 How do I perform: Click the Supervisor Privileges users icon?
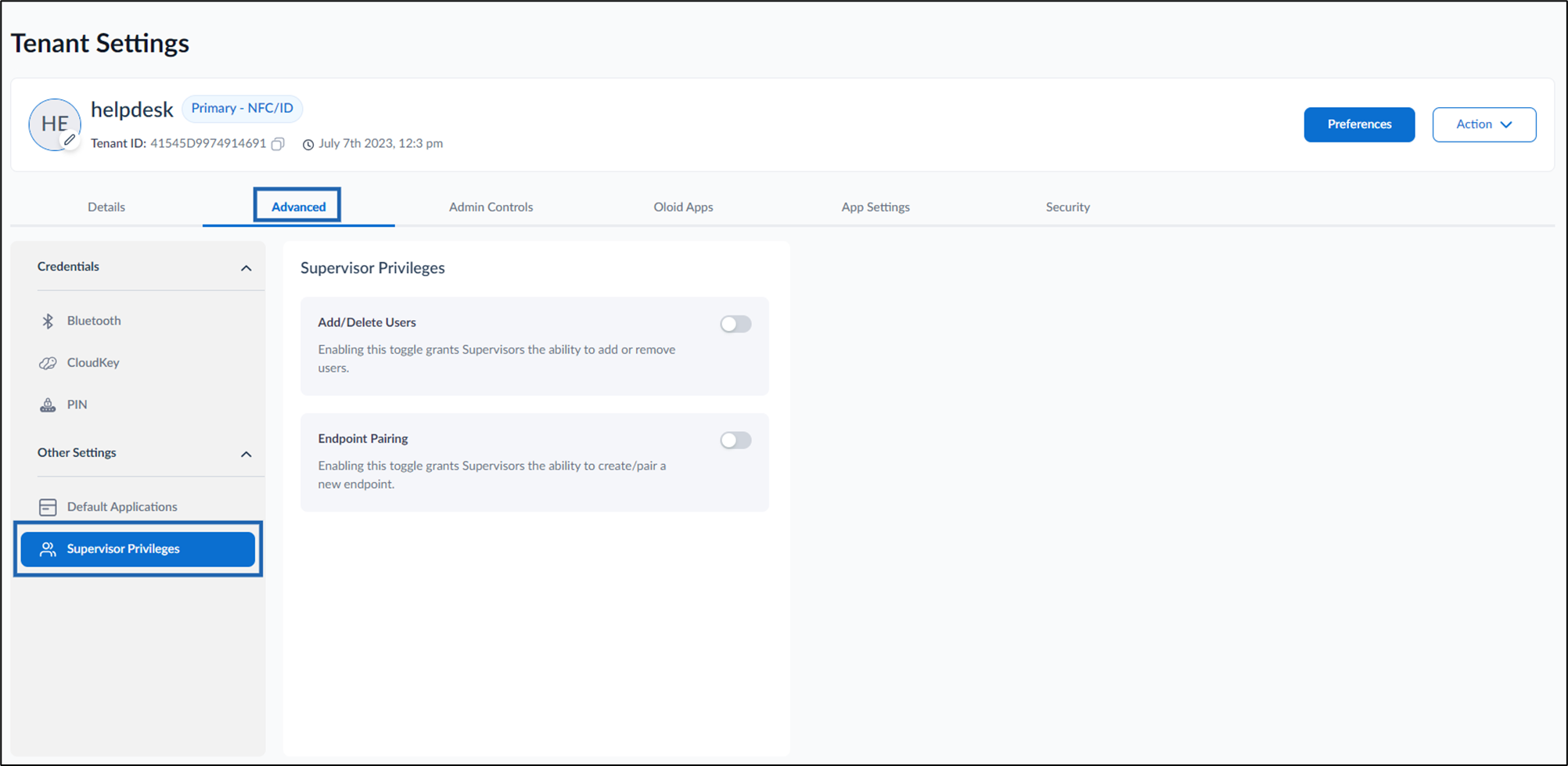point(48,549)
